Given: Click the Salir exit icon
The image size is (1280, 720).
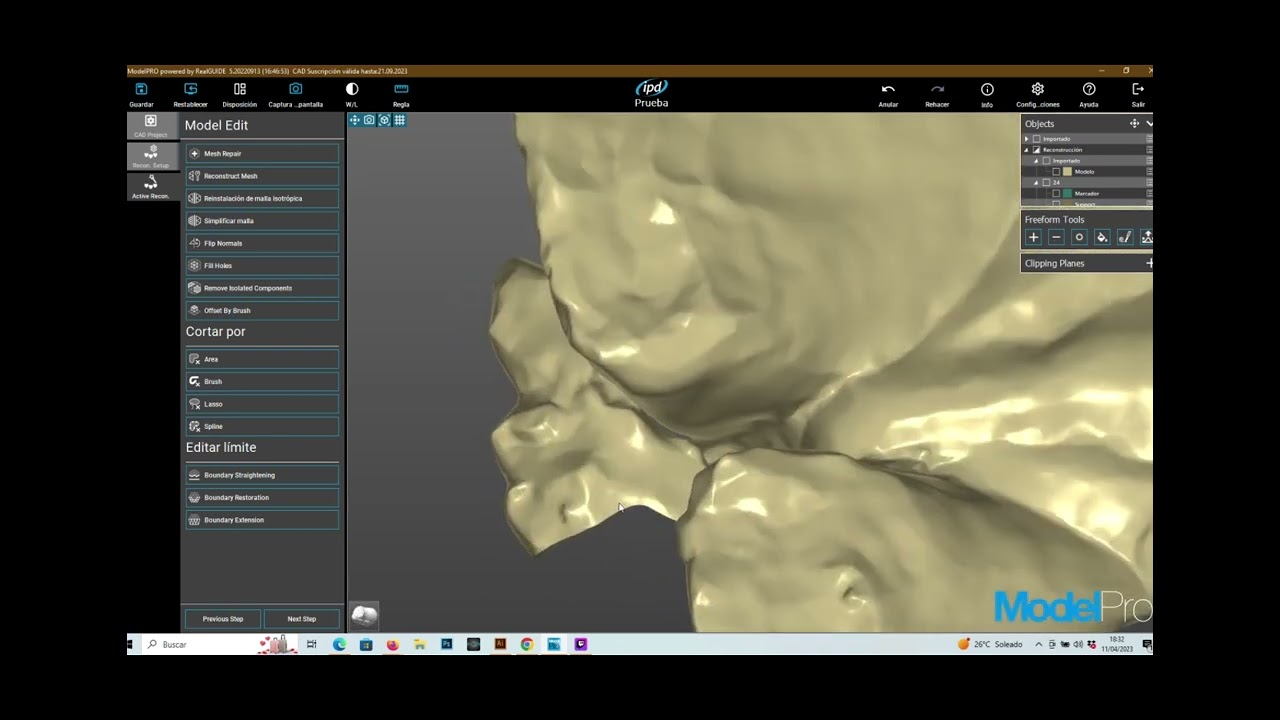Looking at the screenshot, I should coord(1138,90).
